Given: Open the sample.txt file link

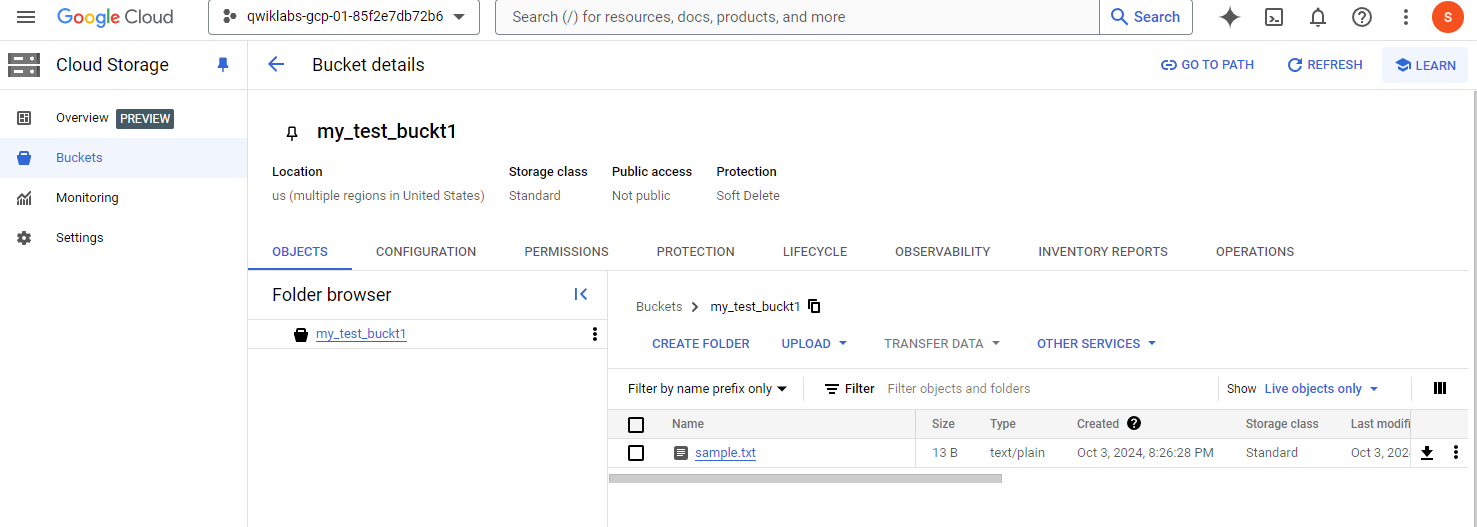Looking at the screenshot, I should click(725, 453).
